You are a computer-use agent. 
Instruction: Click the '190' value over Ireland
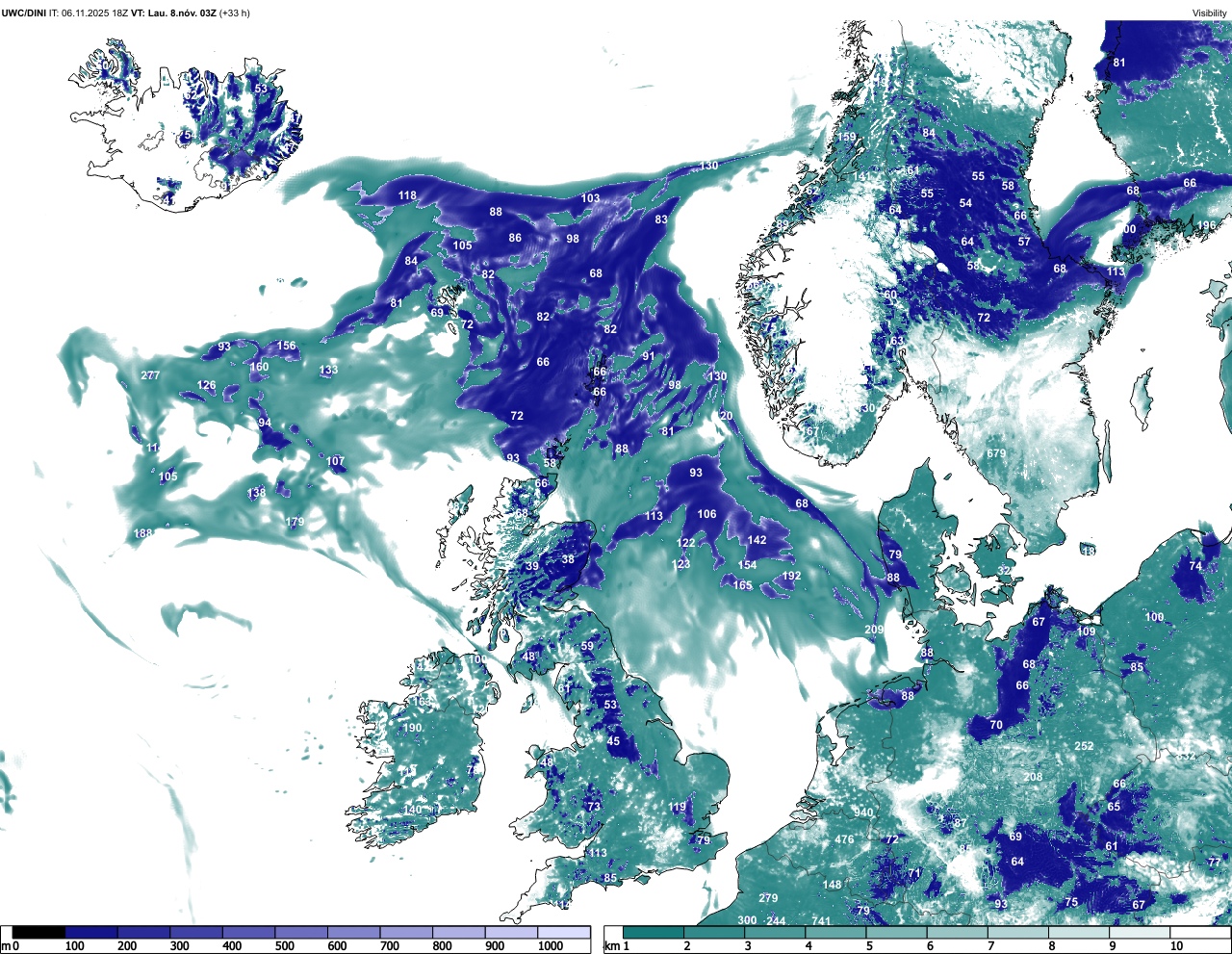[412, 728]
